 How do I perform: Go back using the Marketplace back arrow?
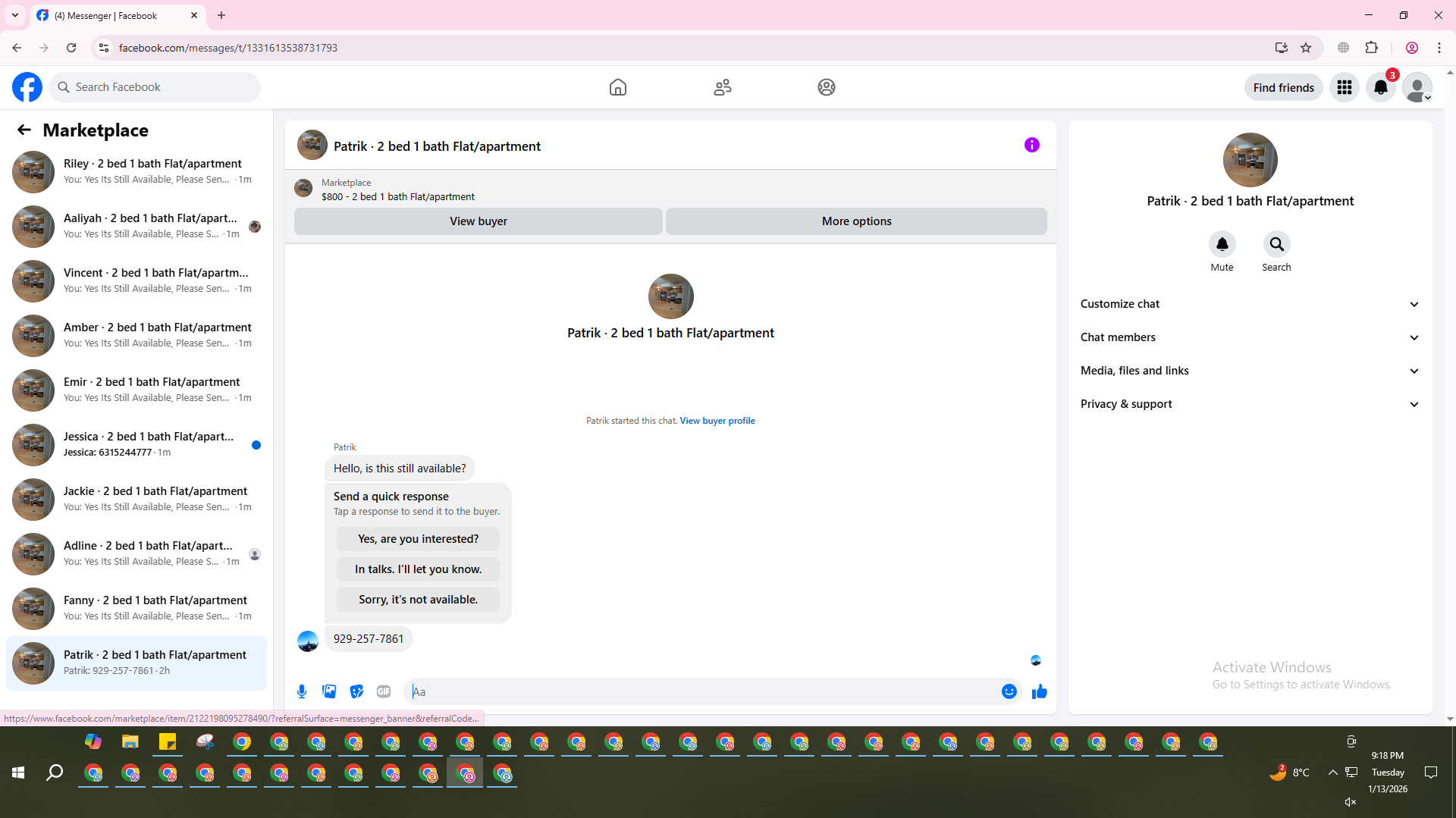tap(24, 130)
